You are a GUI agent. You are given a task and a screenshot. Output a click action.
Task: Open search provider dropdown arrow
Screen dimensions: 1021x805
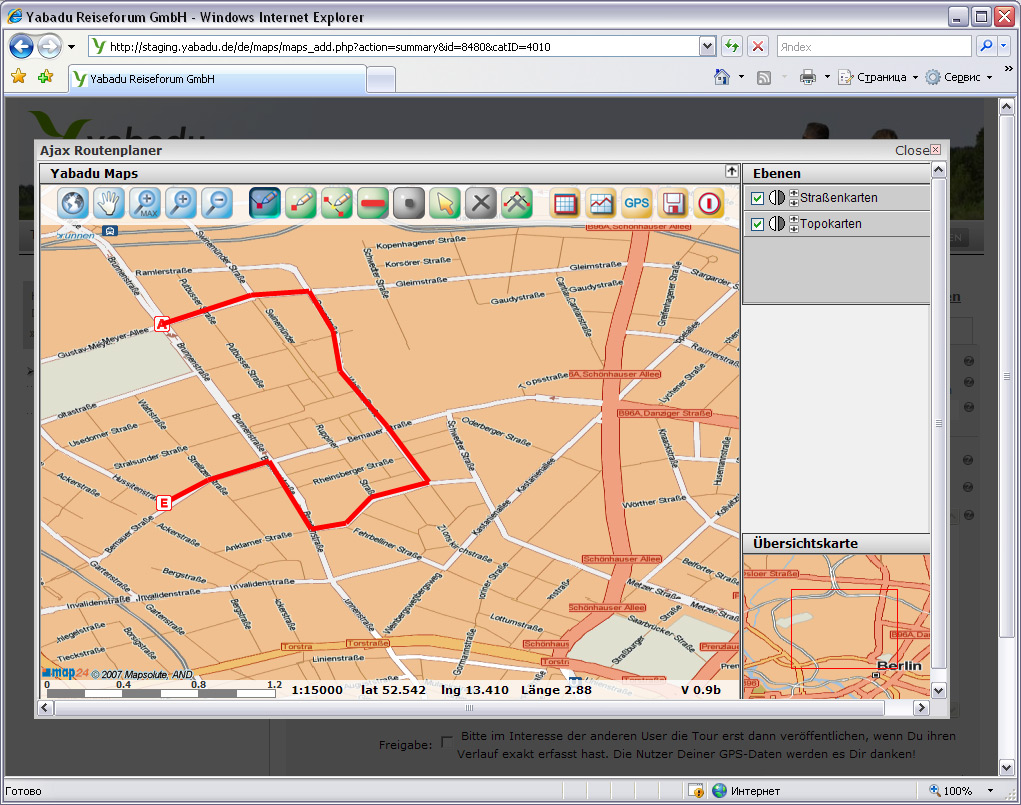click(x=1003, y=46)
